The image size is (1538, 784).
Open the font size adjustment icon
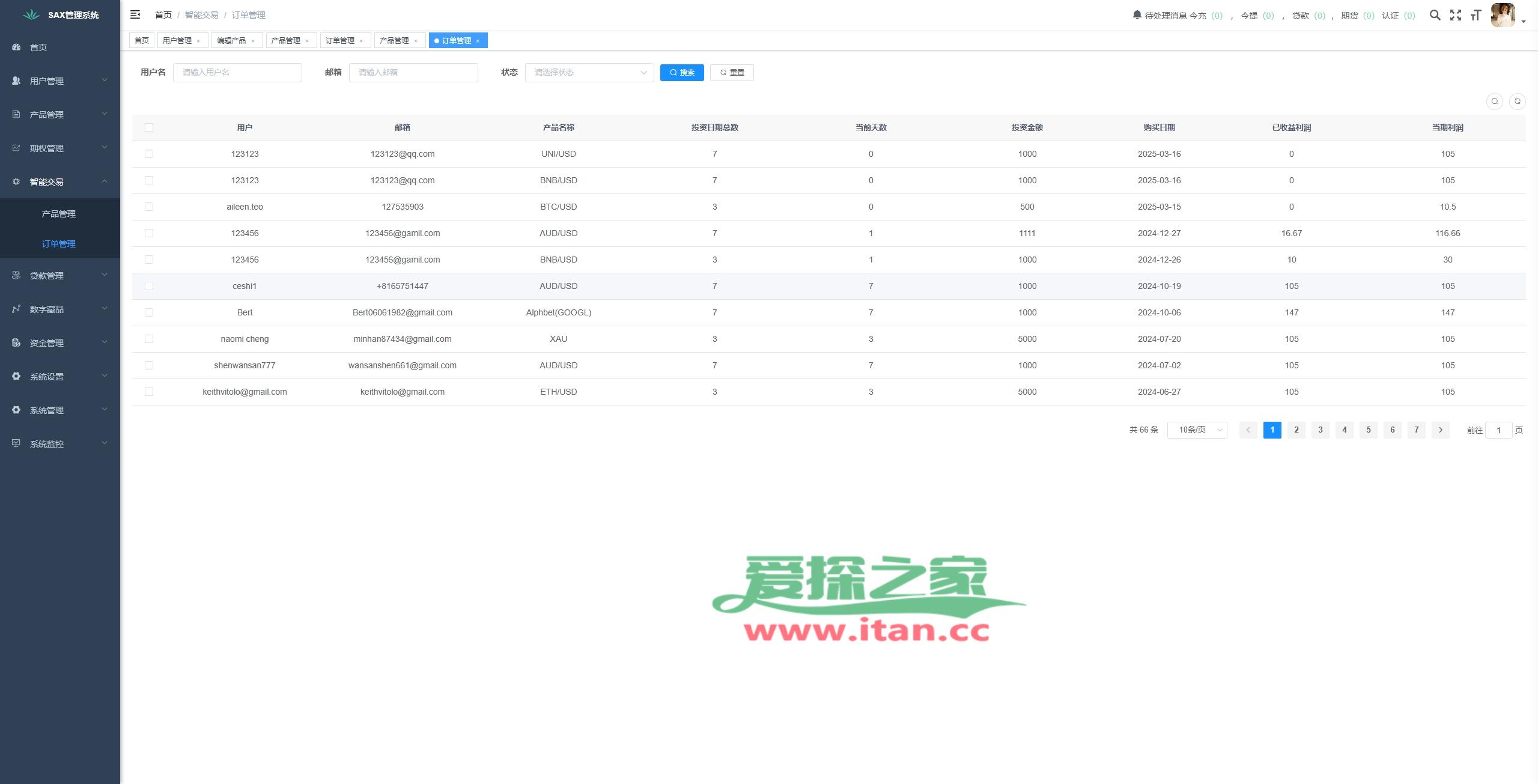click(1476, 15)
